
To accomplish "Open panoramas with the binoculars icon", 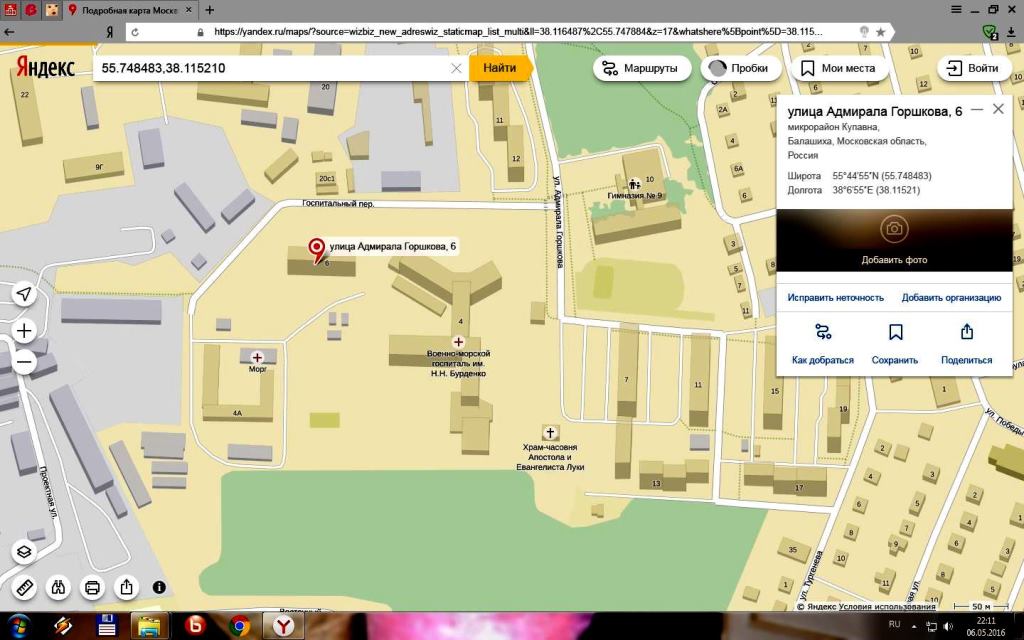I will coord(59,587).
